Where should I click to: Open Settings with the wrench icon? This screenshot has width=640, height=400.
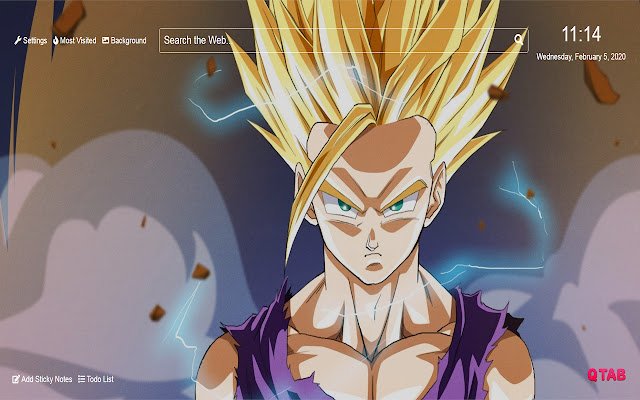tap(31, 40)
